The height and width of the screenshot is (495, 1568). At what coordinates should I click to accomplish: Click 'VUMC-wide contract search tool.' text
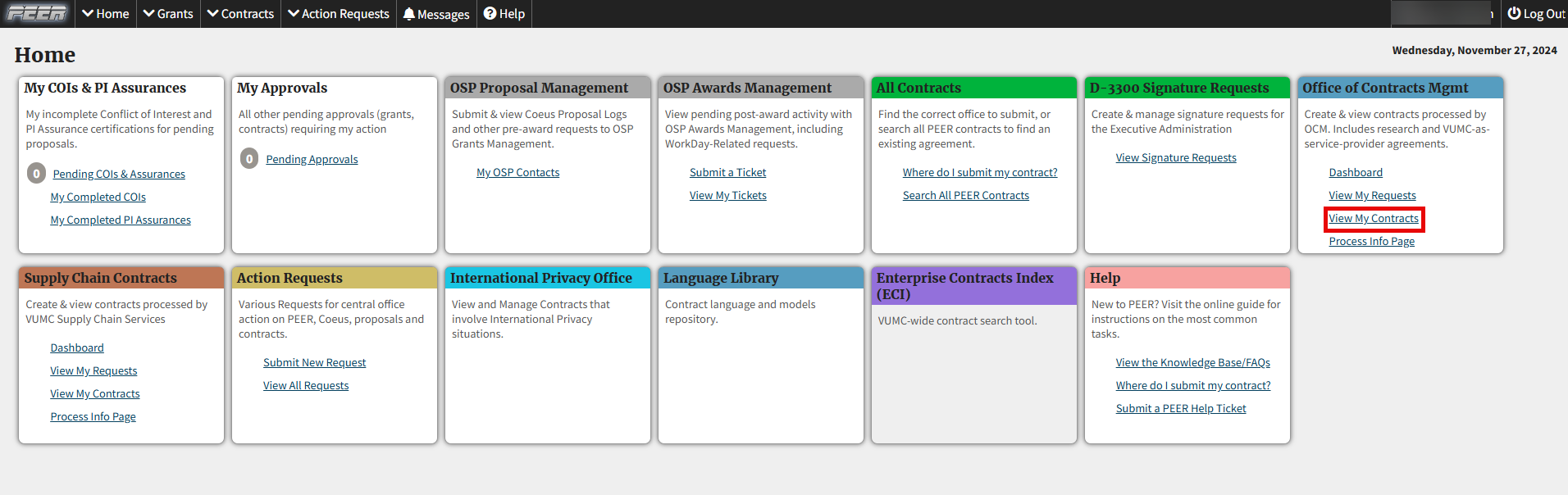tap(957, 320)
